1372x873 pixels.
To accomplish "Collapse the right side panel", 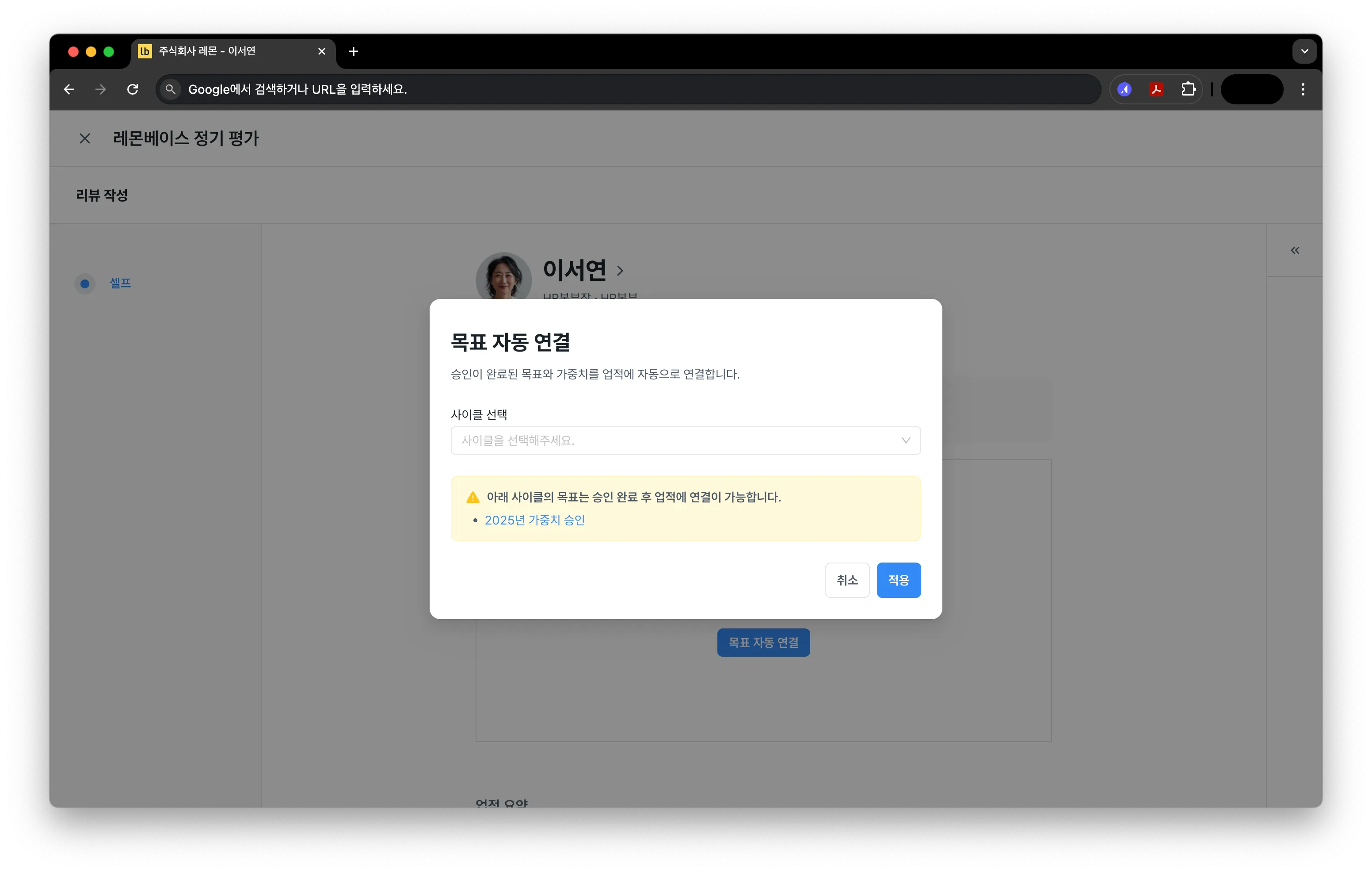I will [1295, 250].
